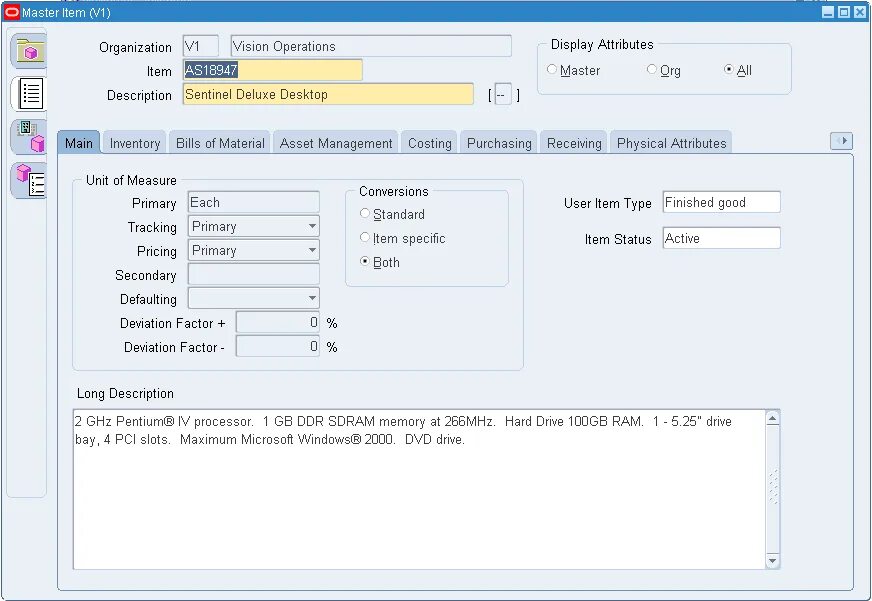This screenshot has width=872, height=601.
Task: Click the building and cube sidebar icon
Action: (29, 136)
